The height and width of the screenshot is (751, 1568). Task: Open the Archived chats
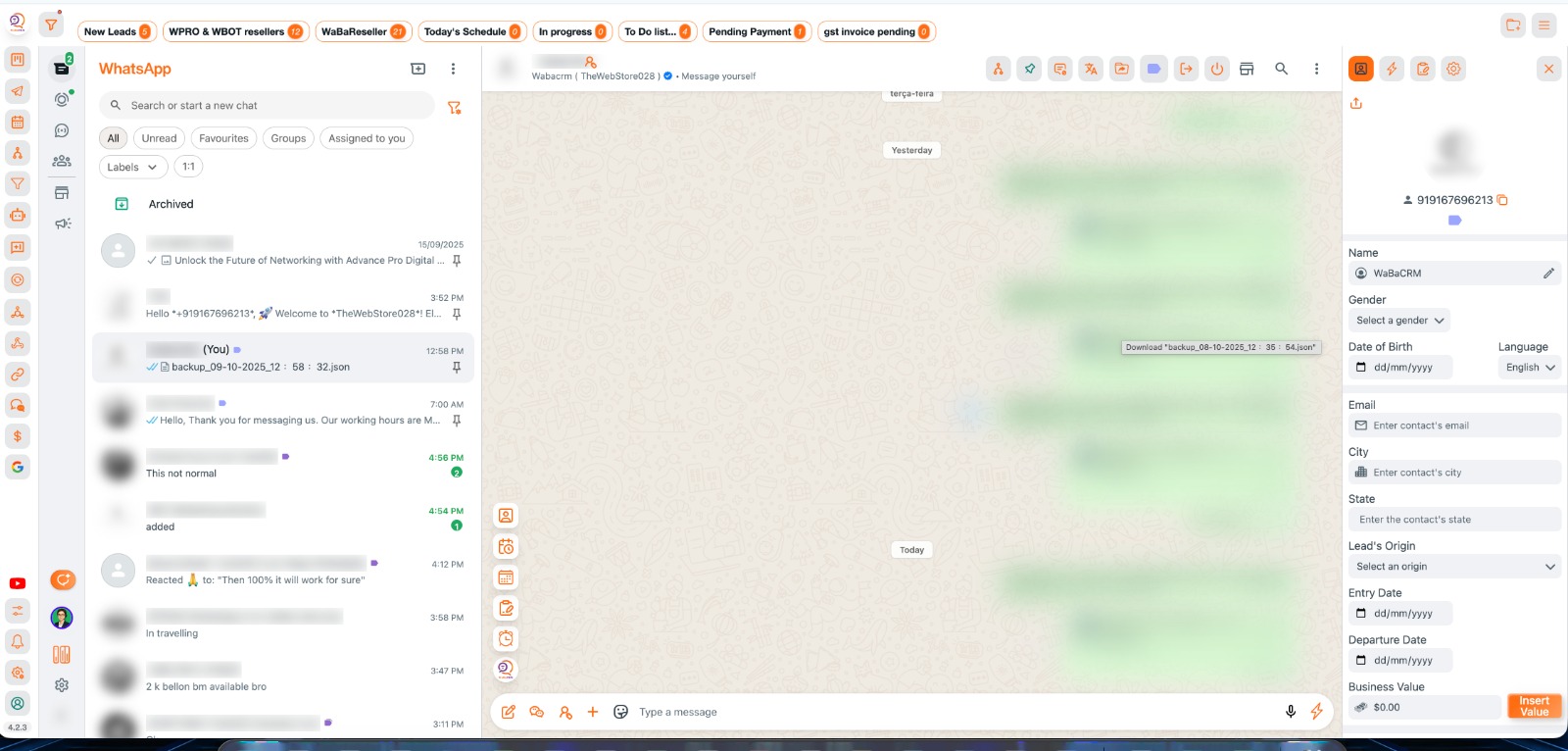pyautogui.click(x=171, y=204)
